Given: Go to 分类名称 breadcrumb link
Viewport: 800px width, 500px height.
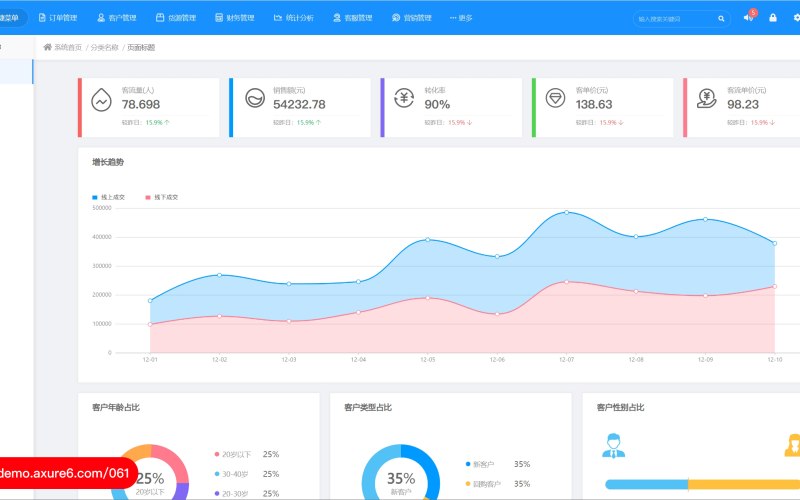Looking at the screenshot, I should pos(105,47).
